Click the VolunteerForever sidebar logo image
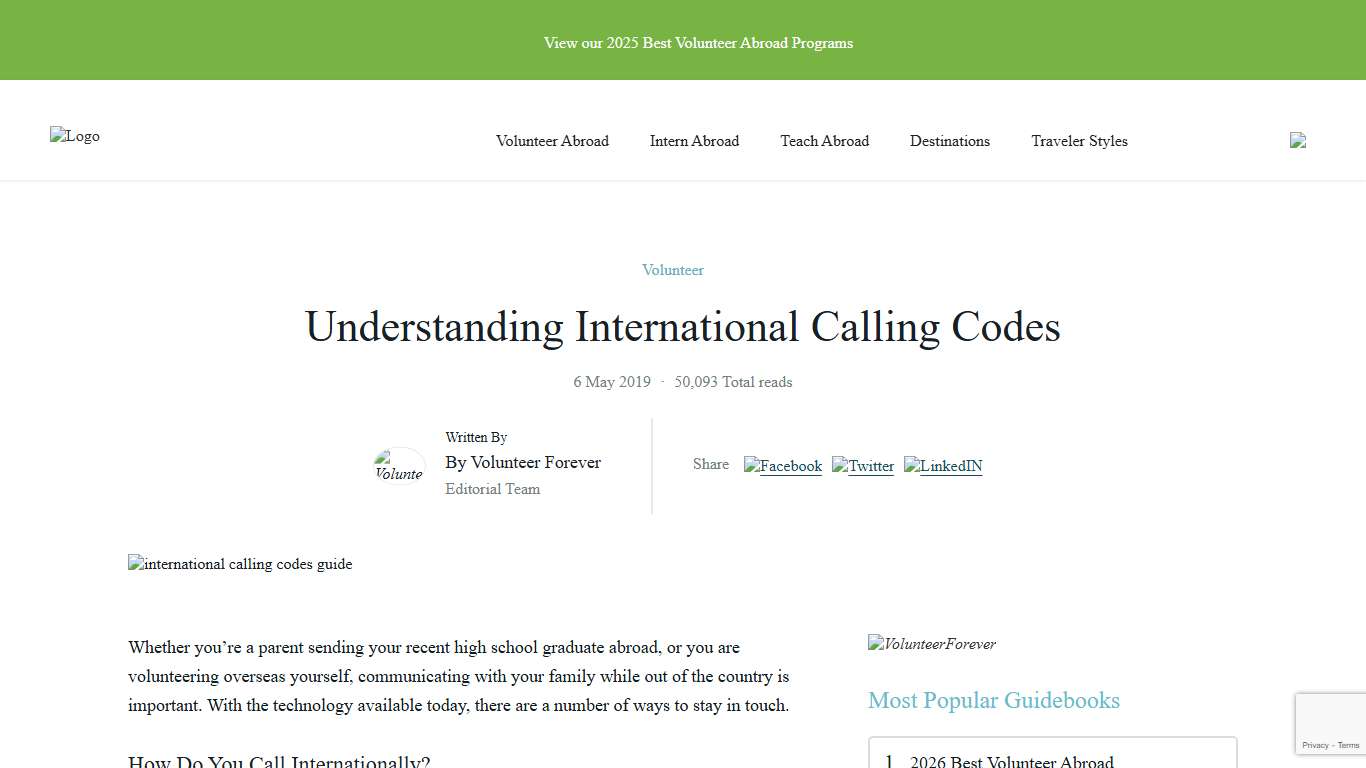 (x=931, y=644)
